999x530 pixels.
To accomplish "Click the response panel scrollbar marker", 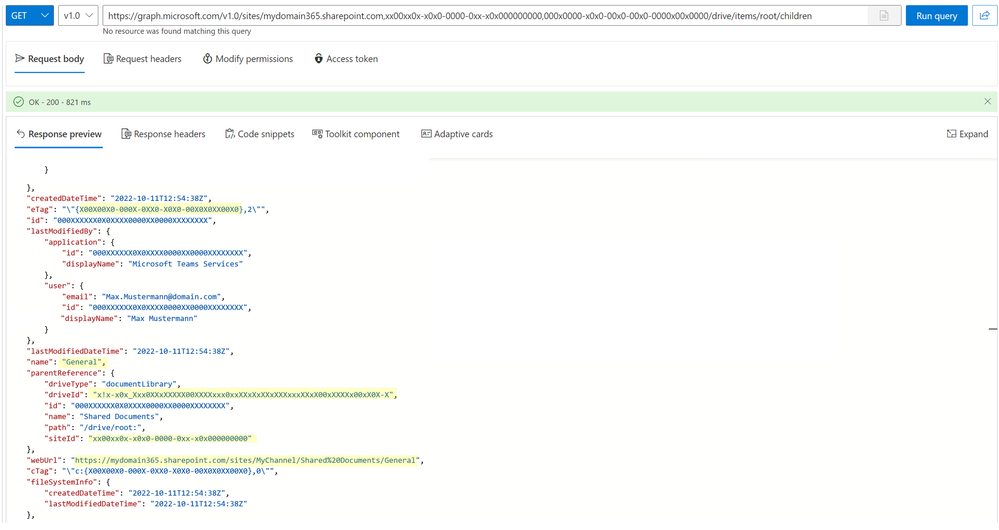I will coord(992,329).
